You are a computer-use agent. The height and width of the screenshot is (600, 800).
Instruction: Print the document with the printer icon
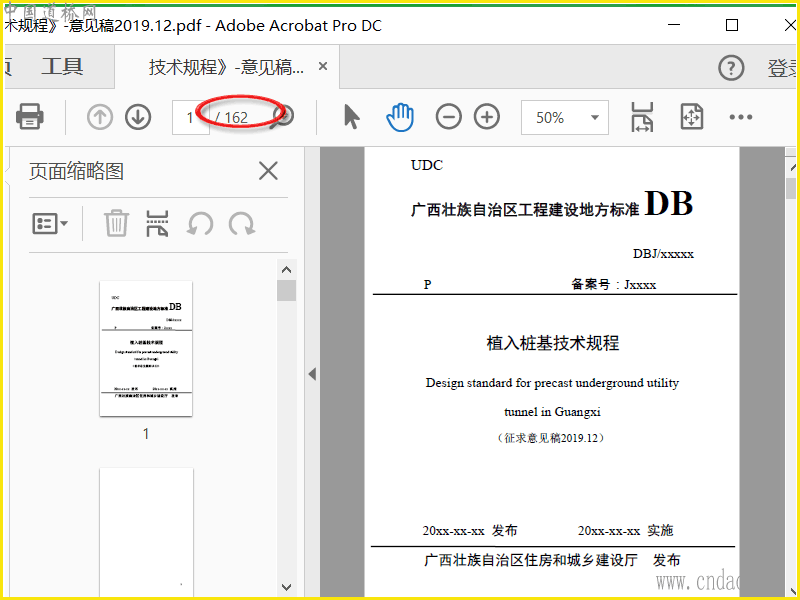click(30, 117)
